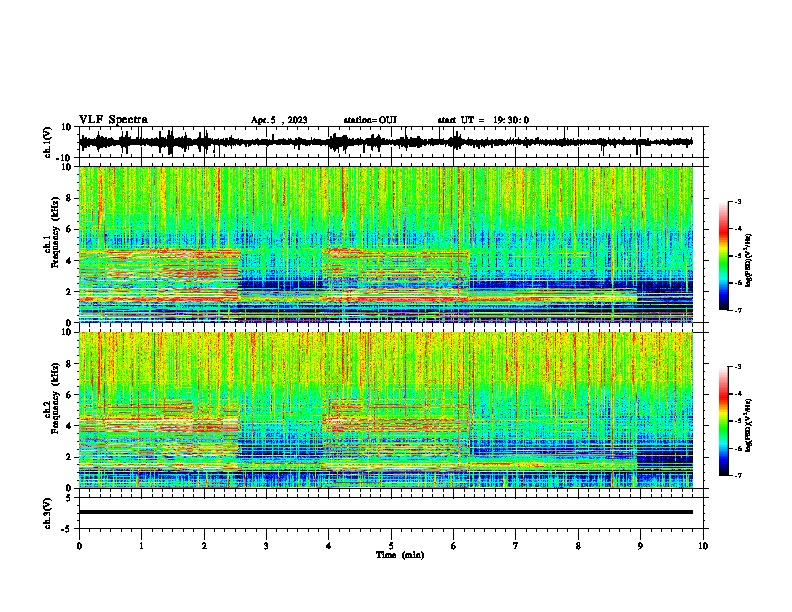
Task: Click the "station=OUI" header label
Action: [x=370, y=120]
